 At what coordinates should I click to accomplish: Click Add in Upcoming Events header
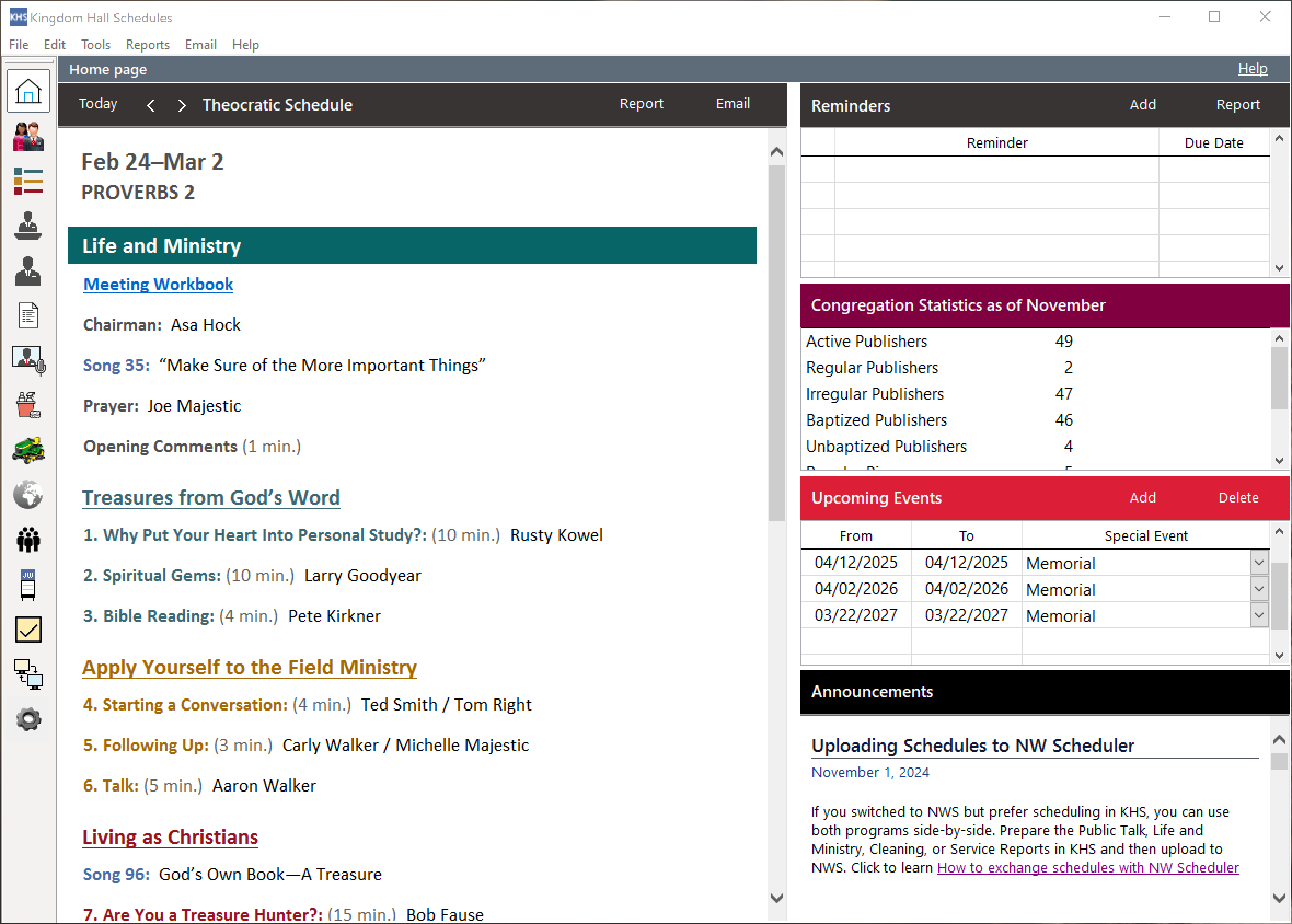click(x=1143, y=498)
